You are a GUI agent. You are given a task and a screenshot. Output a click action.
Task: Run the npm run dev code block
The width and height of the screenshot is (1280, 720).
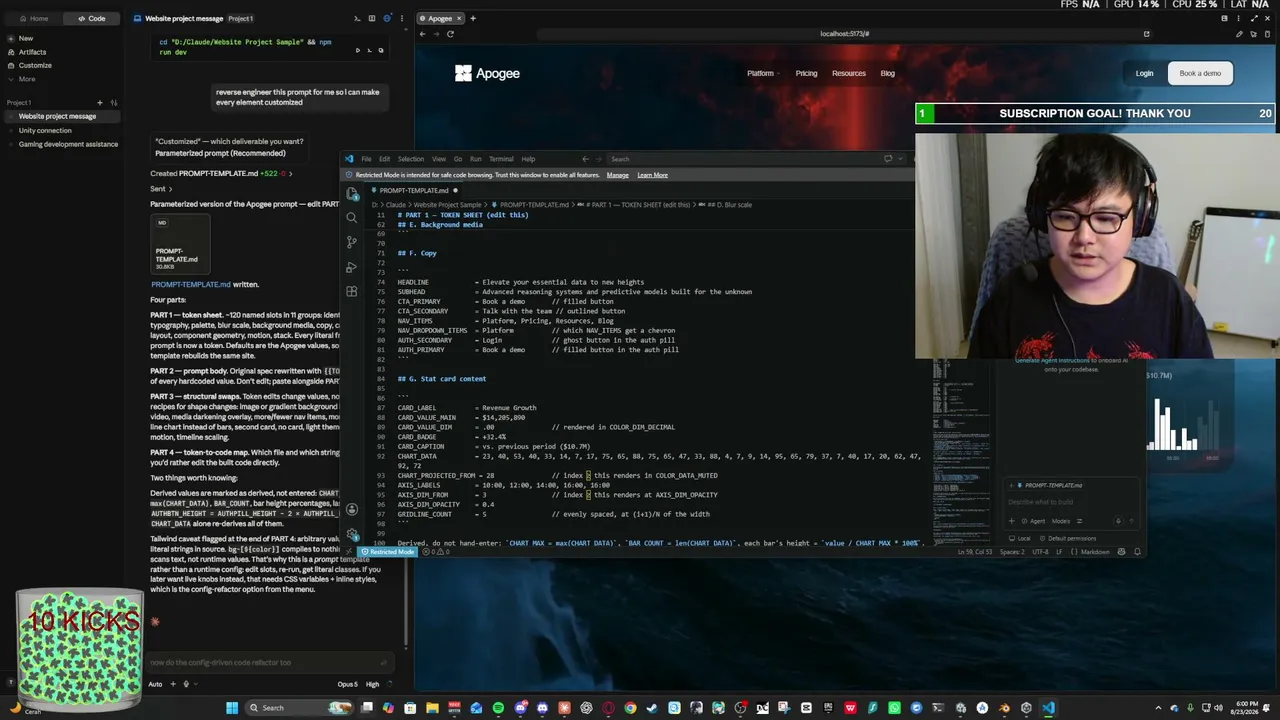tap(358, 50)
